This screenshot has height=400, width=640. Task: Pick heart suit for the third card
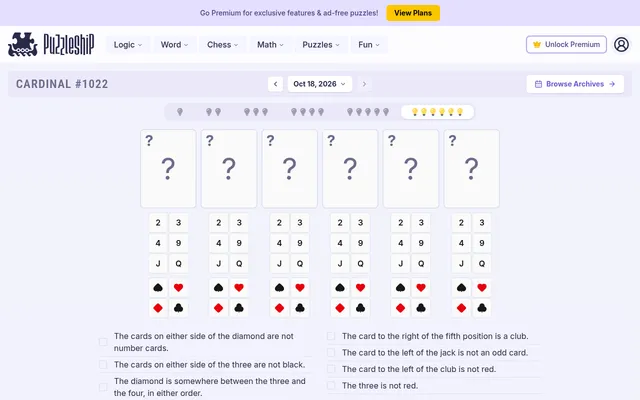300,288
